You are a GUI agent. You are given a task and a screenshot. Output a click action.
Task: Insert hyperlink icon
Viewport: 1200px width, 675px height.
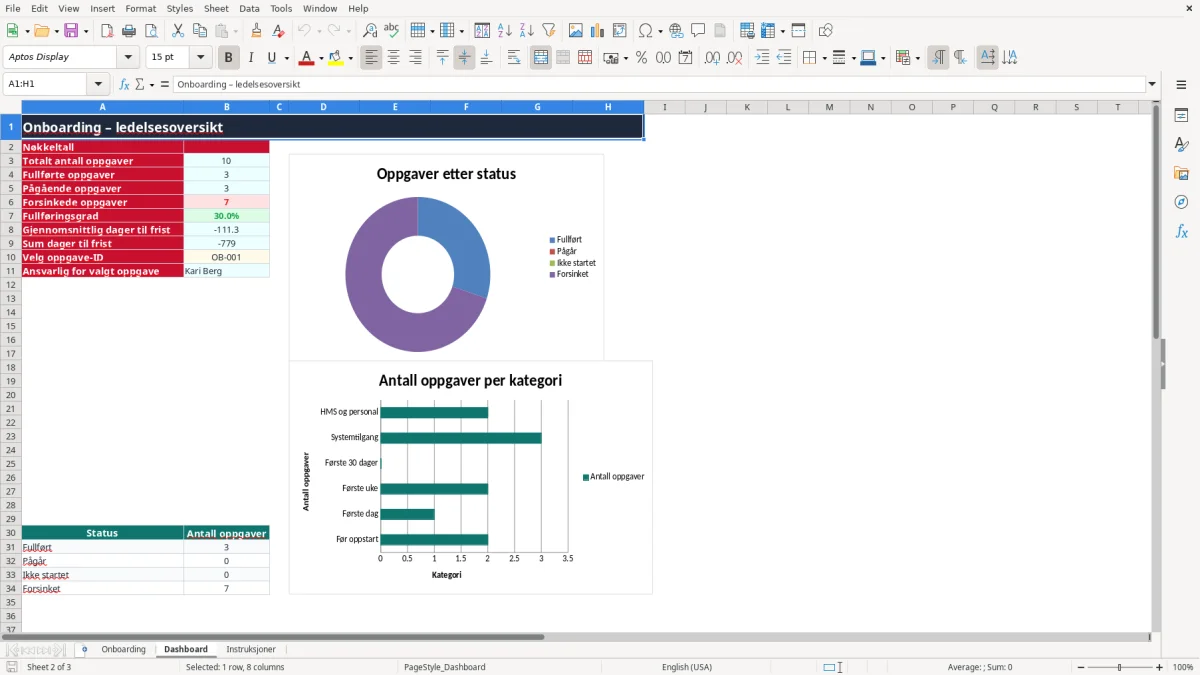coord(677,31)
